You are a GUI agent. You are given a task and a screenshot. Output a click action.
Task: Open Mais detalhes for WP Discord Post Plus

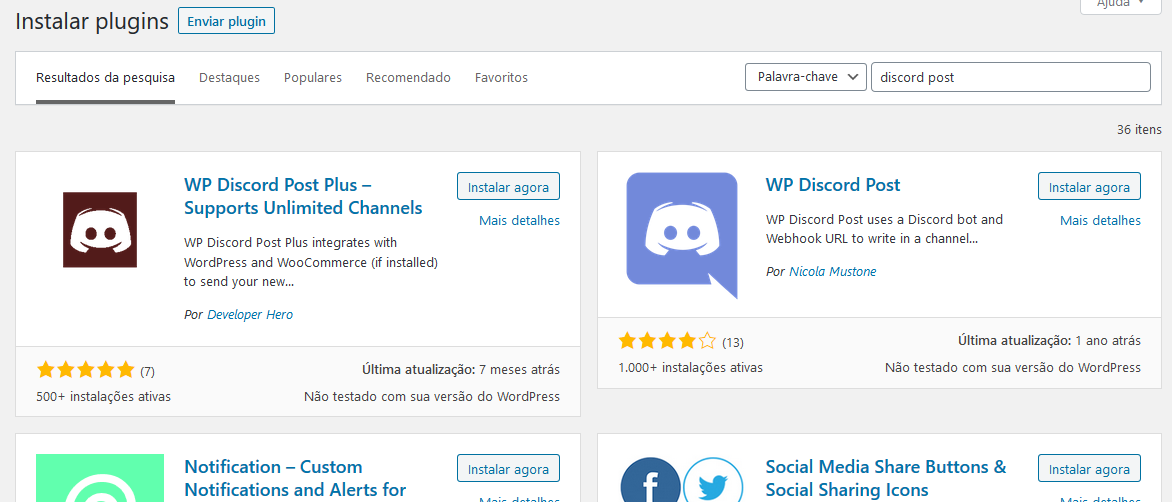click(x=519, y=220)
